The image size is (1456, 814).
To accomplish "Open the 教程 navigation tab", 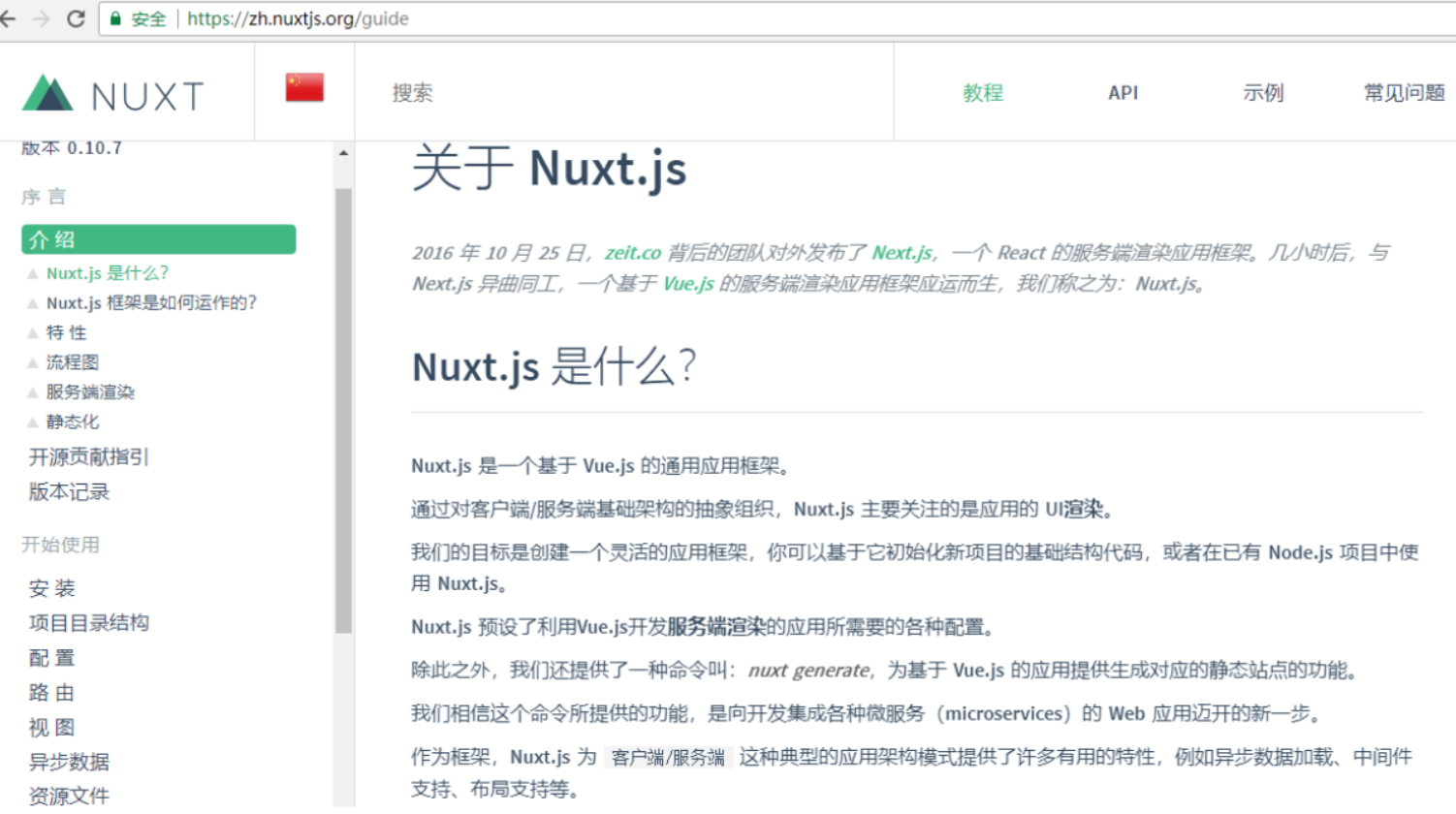I will [983, 93].
